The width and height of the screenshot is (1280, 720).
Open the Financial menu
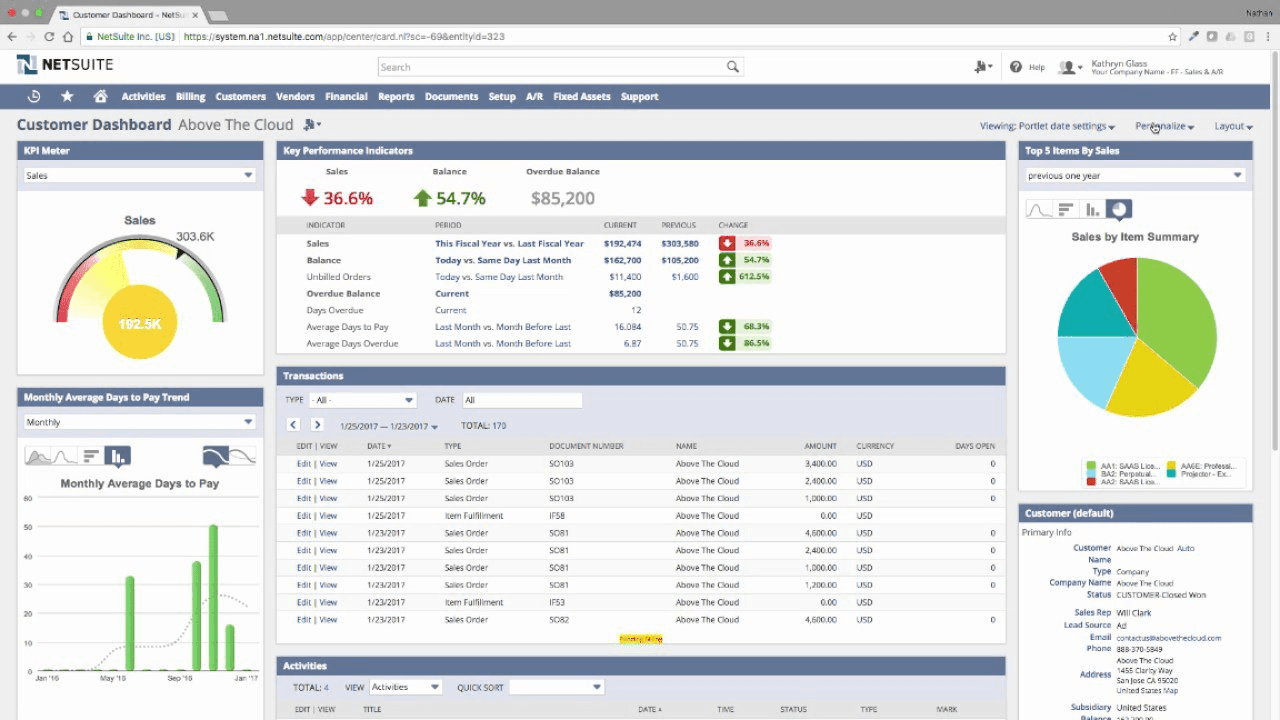346,97
